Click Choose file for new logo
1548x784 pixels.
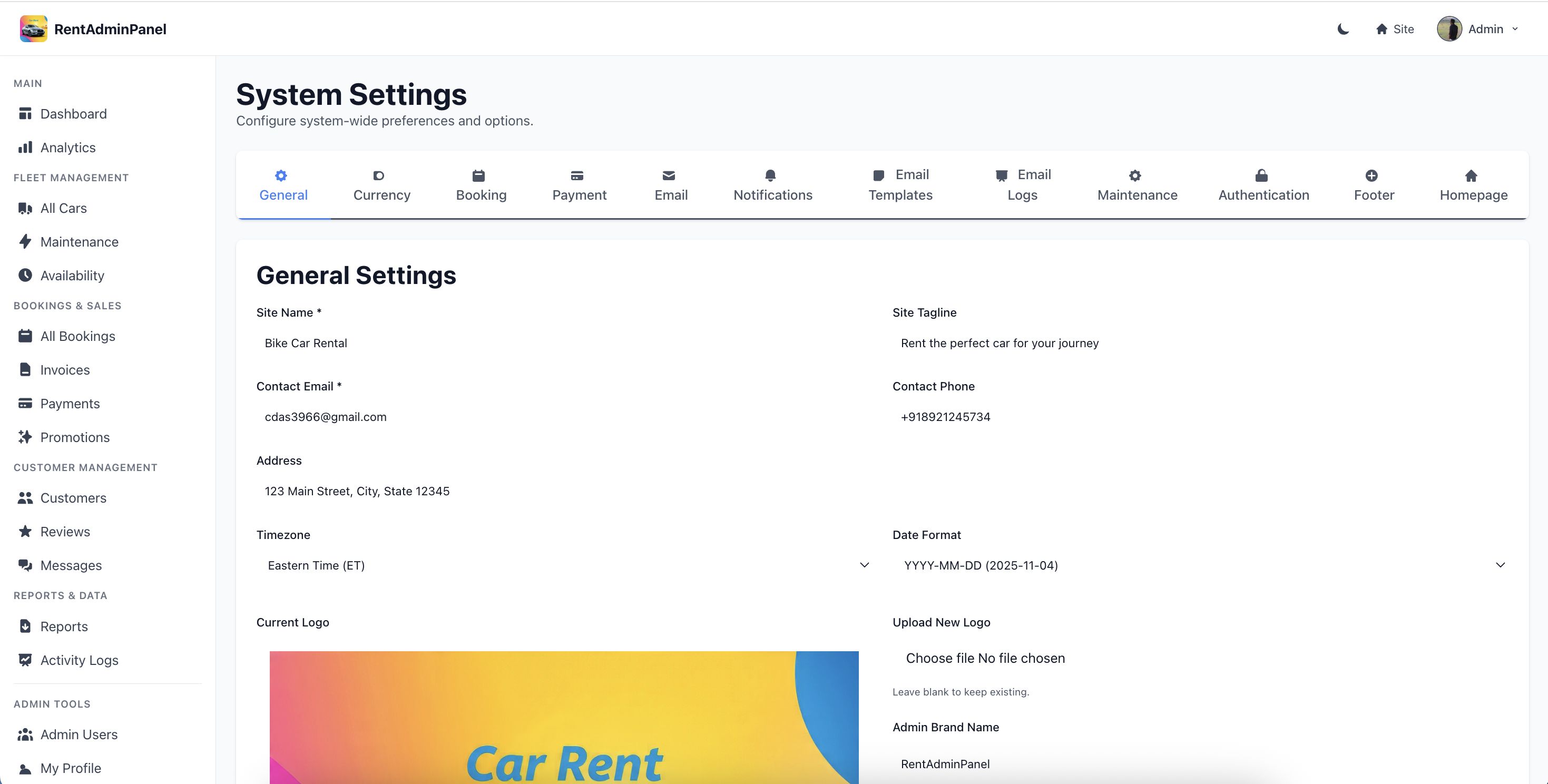(x=939, y=658)
